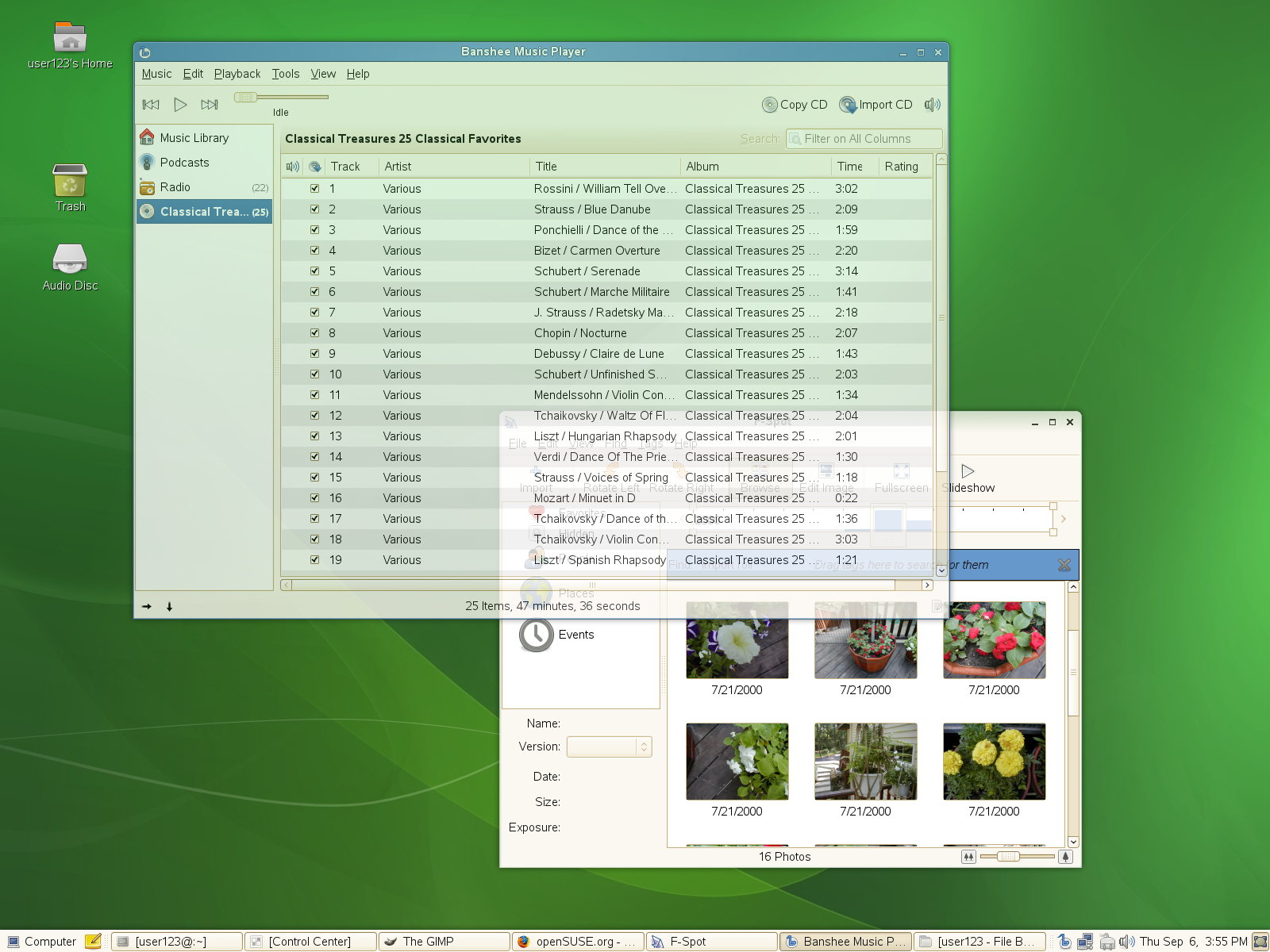Select the Podcasts source in the sidebar
The width and height of the screenshot is (1270, 952).
[184, 163]
